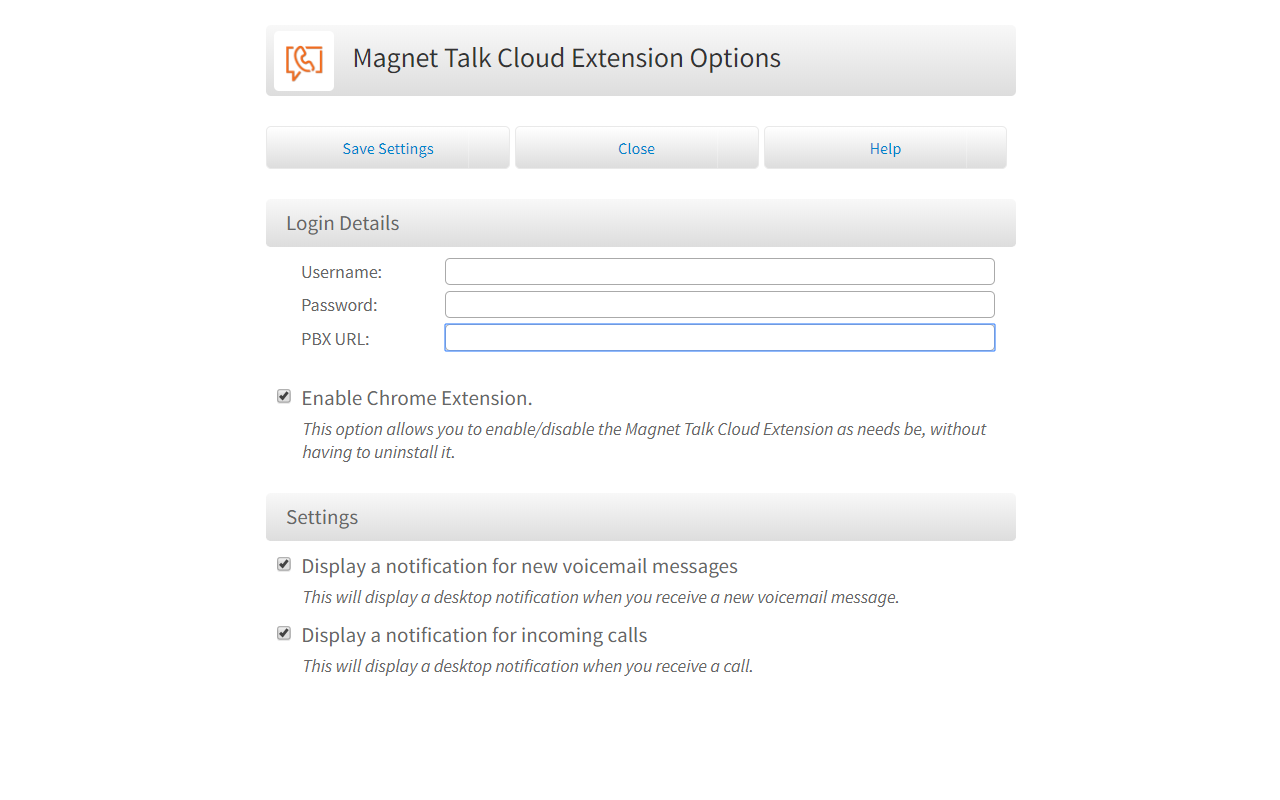
Task: Click the incoming calls notification heading
Action: (474, 634)
